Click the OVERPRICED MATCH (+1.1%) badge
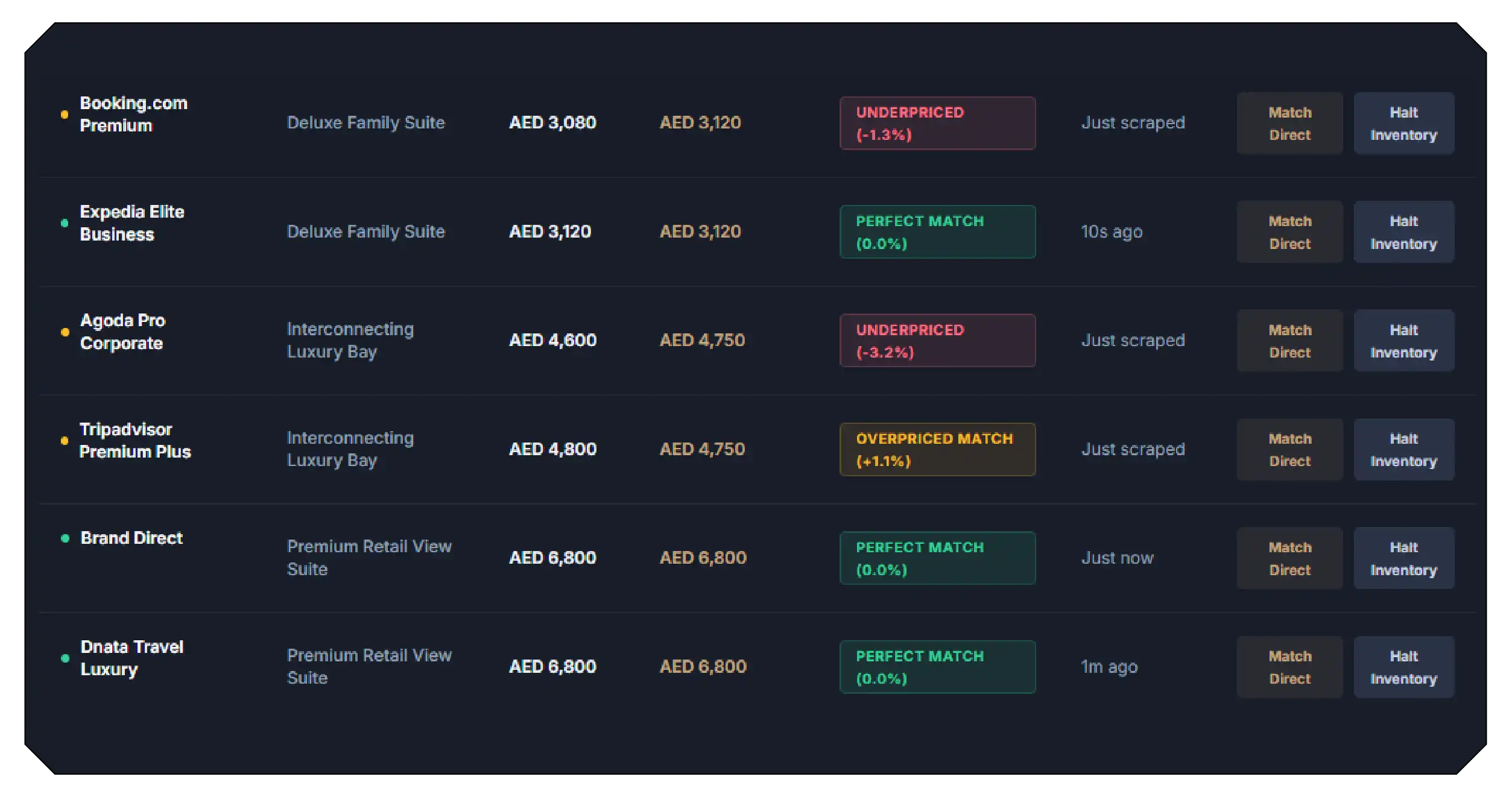1512x797 pixels. (937, 450)
